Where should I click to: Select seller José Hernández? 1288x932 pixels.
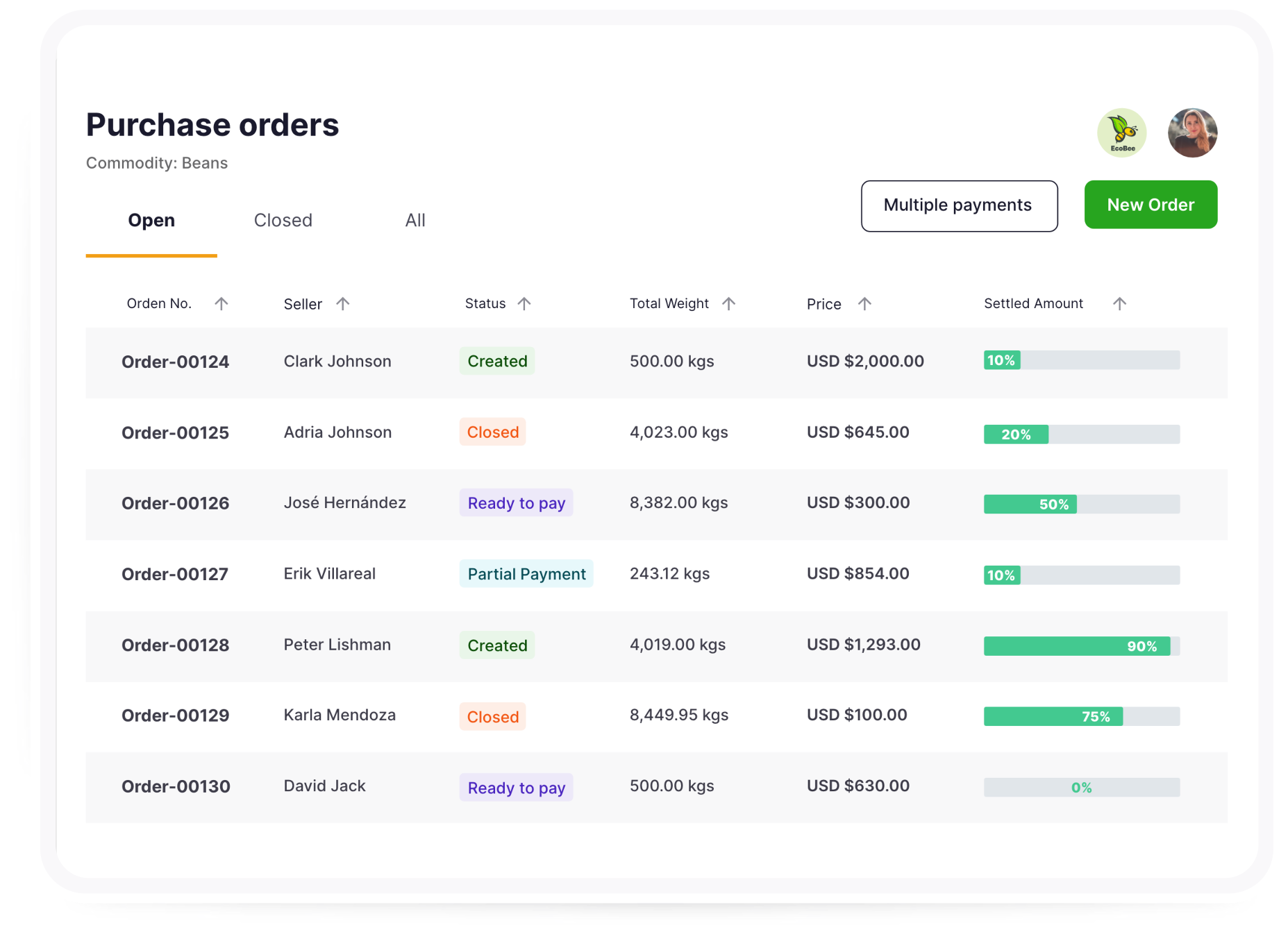pyautogui.click(x=344, y=503)
